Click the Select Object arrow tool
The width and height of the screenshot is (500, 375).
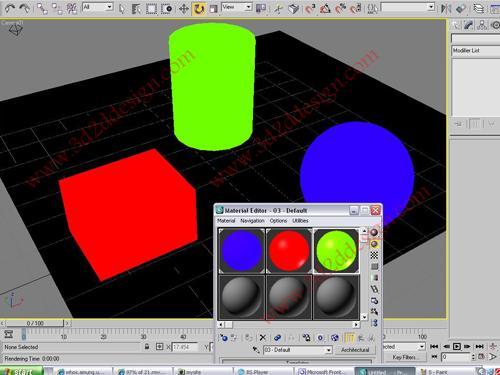(122, 9)
